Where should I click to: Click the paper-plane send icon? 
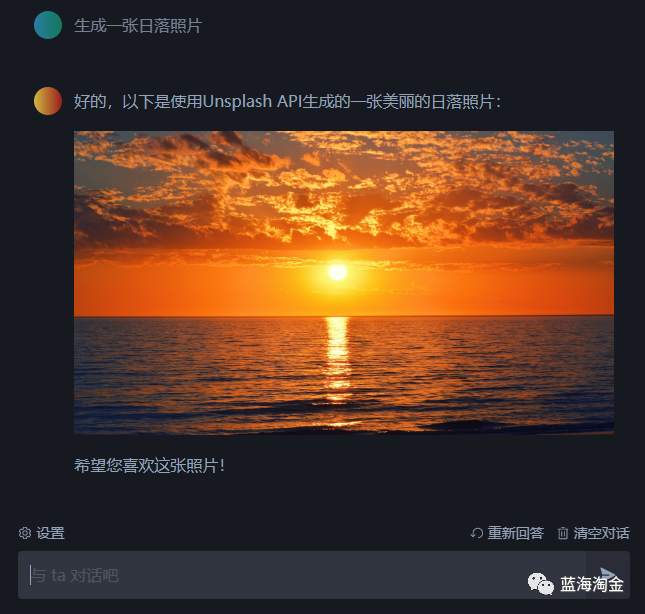[x=608, y=574]
